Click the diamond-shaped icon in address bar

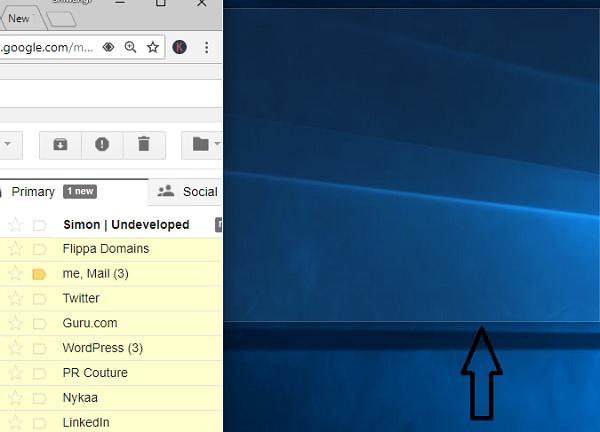(109, 47)
